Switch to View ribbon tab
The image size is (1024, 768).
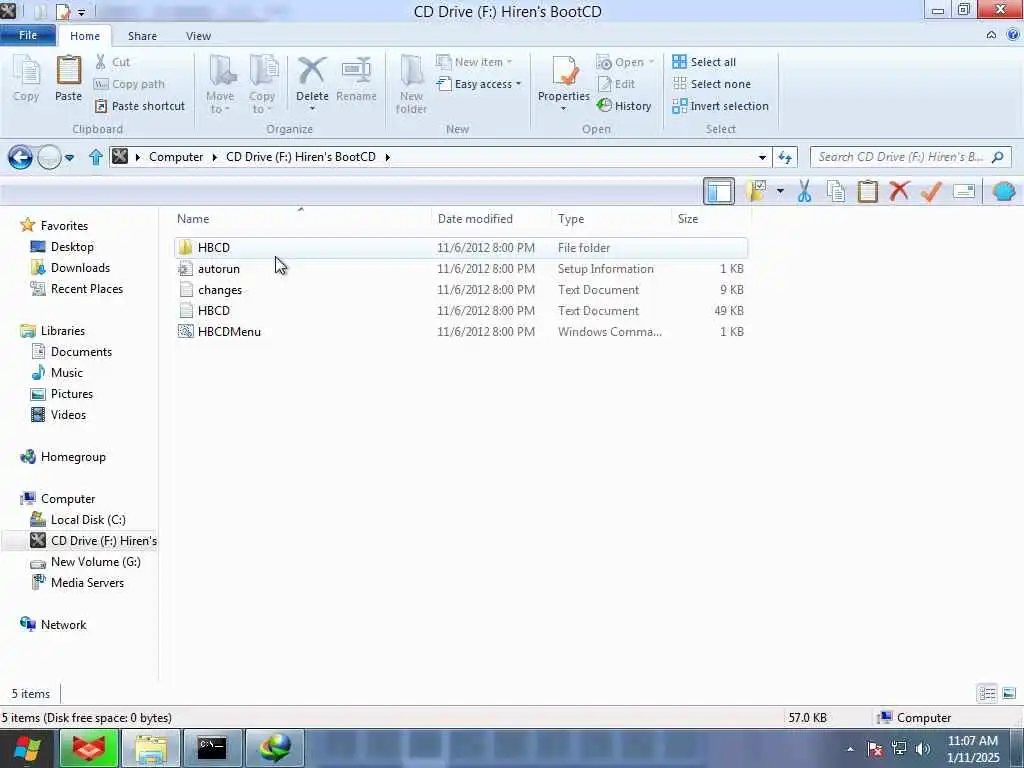(x=198, y=36)
